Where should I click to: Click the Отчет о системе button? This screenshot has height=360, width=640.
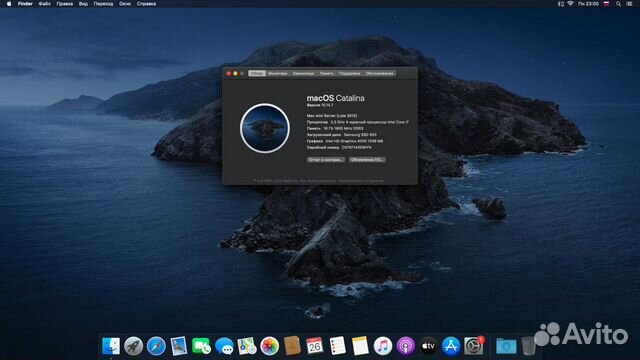(x=325, y=160)
